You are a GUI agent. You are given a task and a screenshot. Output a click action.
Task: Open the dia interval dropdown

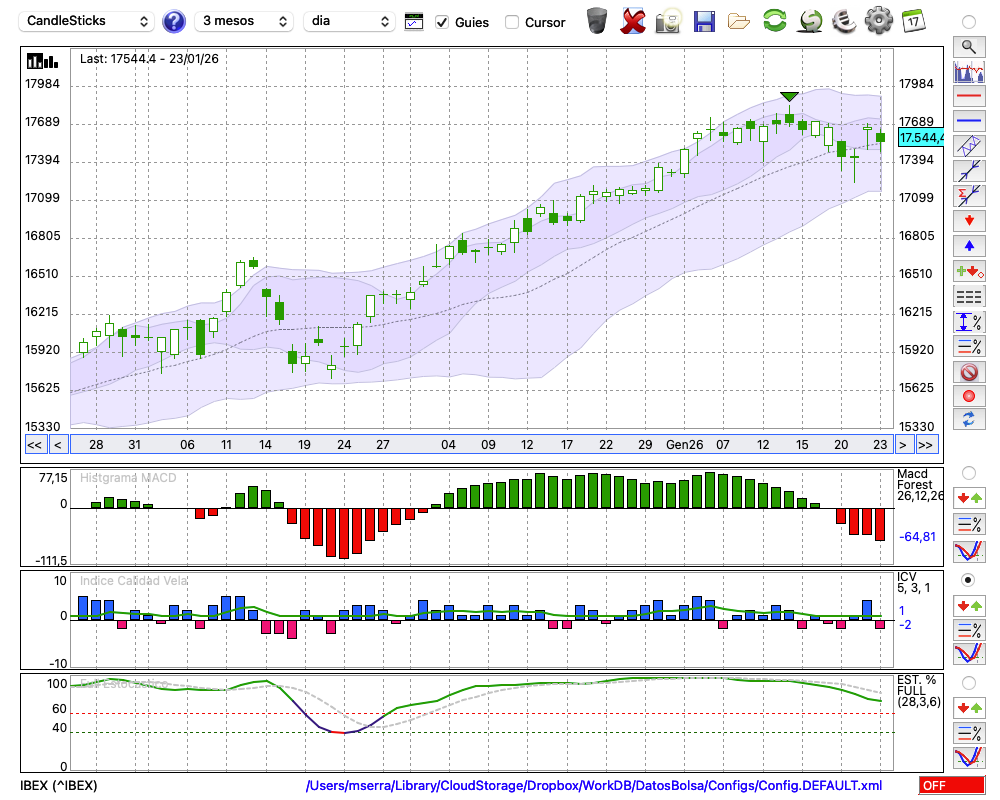tap(349, 21)
